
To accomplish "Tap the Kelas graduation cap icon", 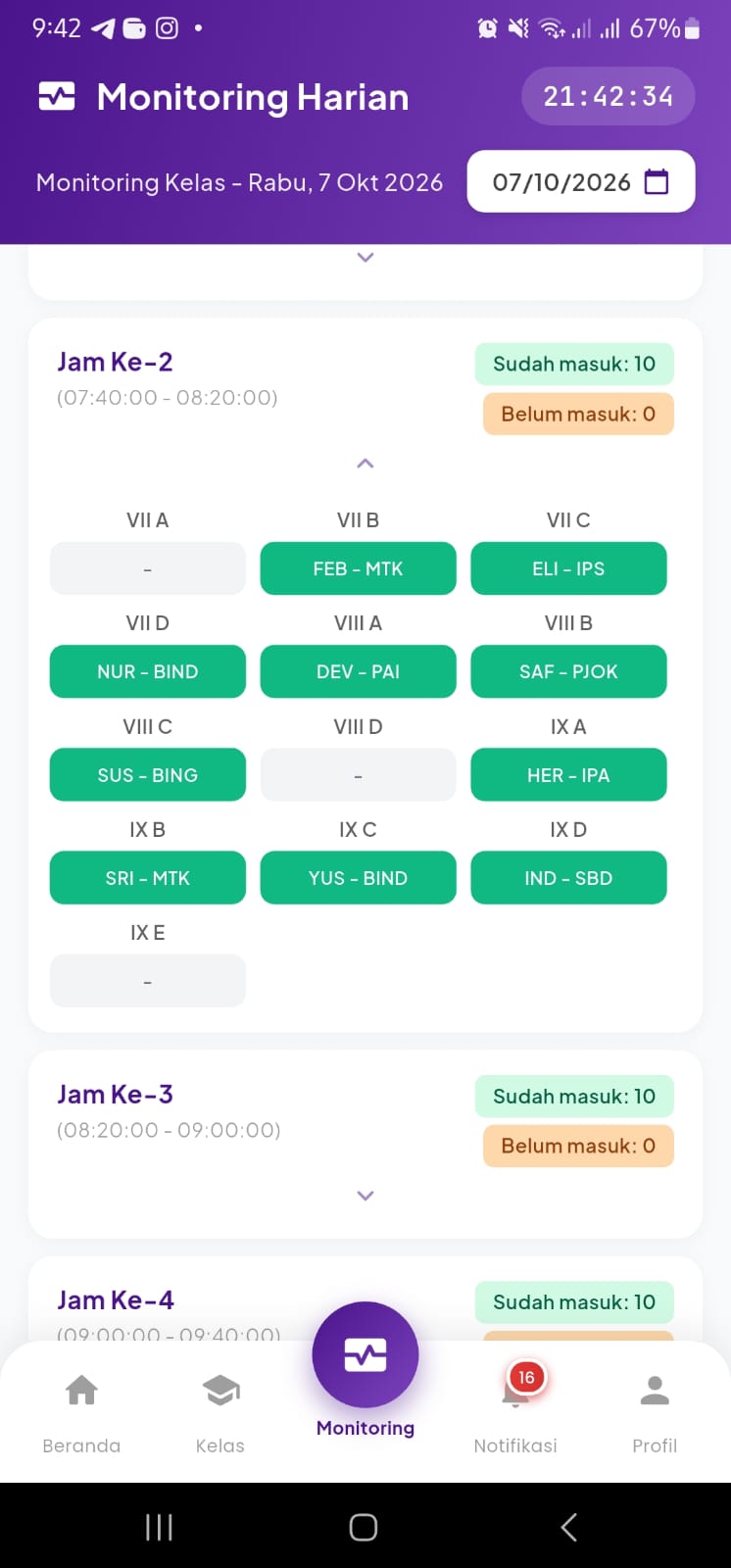I will tap(220, 1390).
